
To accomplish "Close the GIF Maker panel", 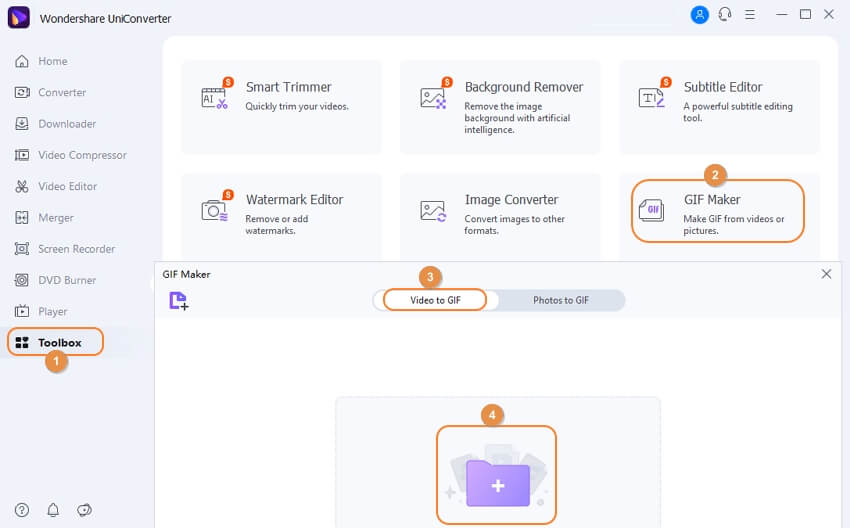I will point(826,274).
